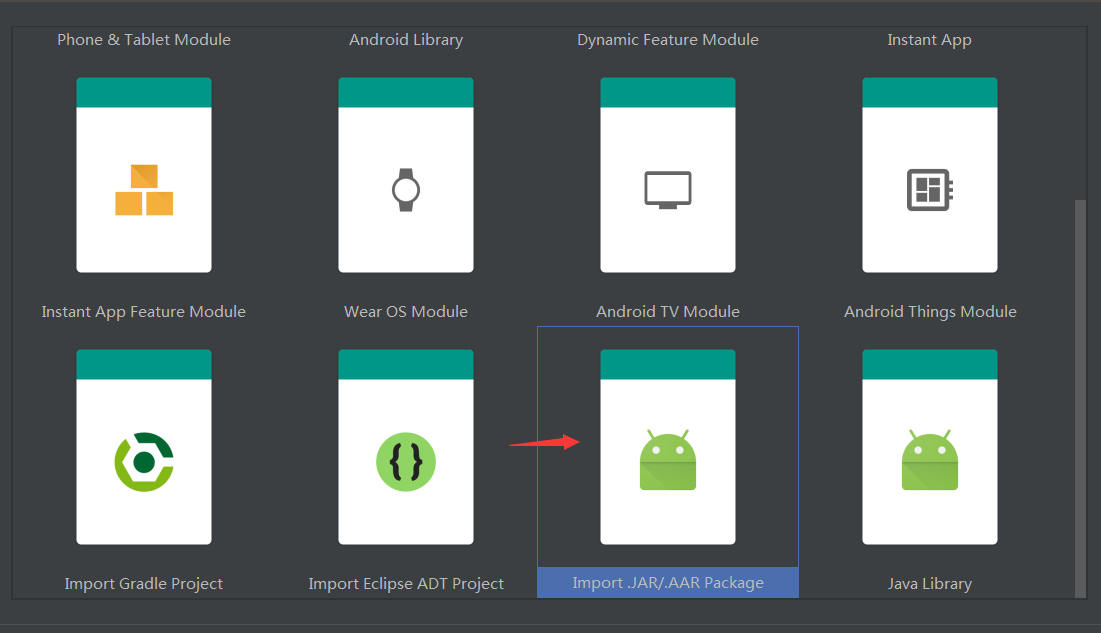Click the Java Library caption
Image resolution: width=1101 pixels, height=633 pixels.
[930, 584]
